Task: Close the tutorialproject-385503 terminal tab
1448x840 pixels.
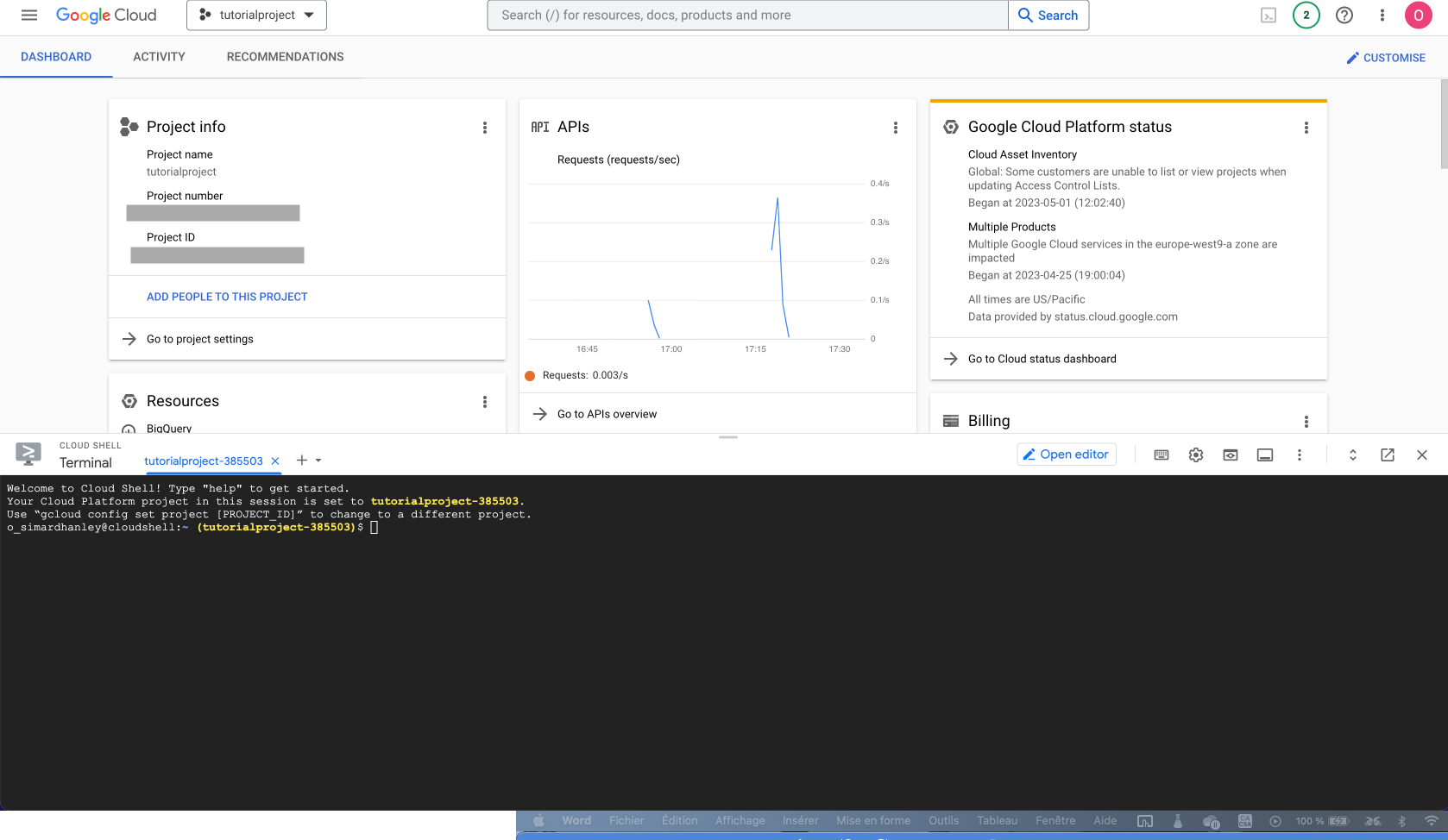Action: pyautogui.click(x=275, y=461)
